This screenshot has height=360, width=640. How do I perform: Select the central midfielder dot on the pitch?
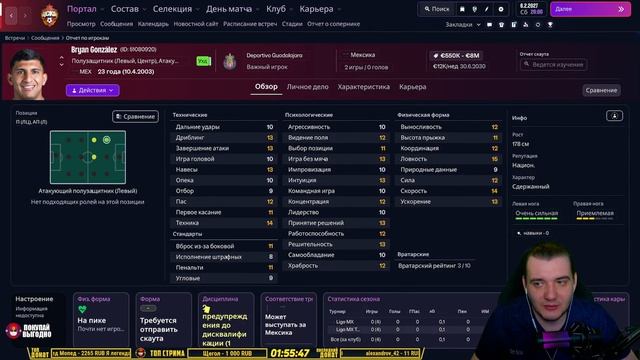tap(94, 157)
